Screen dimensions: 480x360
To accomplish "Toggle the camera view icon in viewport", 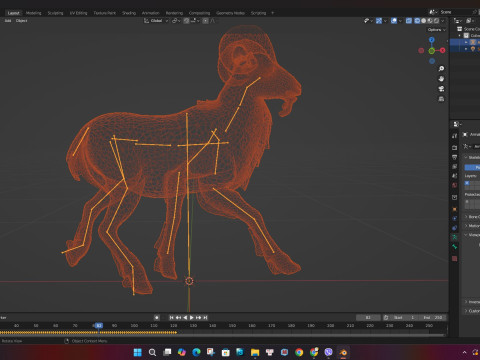I will tap(441, 89).
